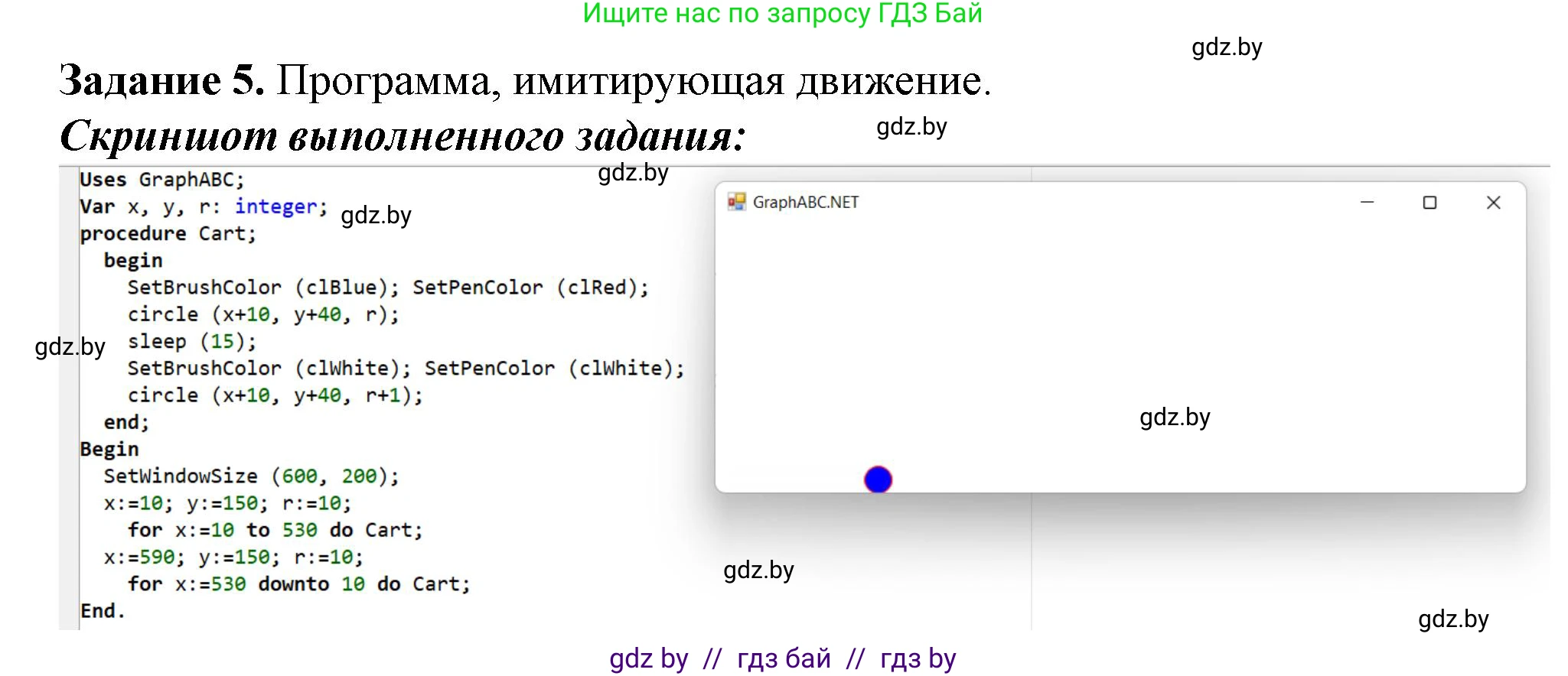Viewport: 1568px width, 676px height.
Task: Click the blue circle in the graphics window
Action: pos(878,479)
